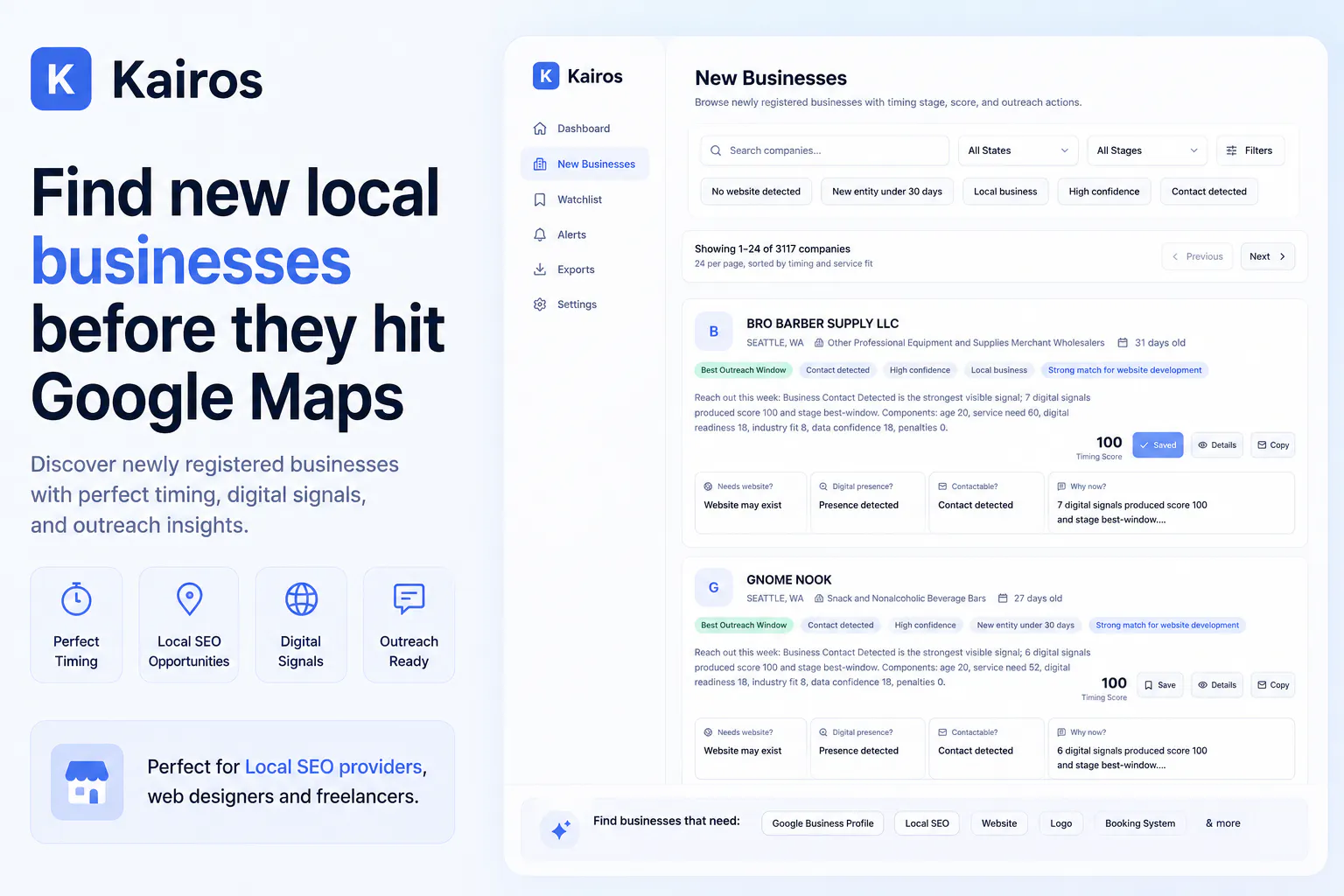Open Details for Bro Barber Supply LLC
Image resolution: width=1344 pixels, height=896 pixels.
1217,445
